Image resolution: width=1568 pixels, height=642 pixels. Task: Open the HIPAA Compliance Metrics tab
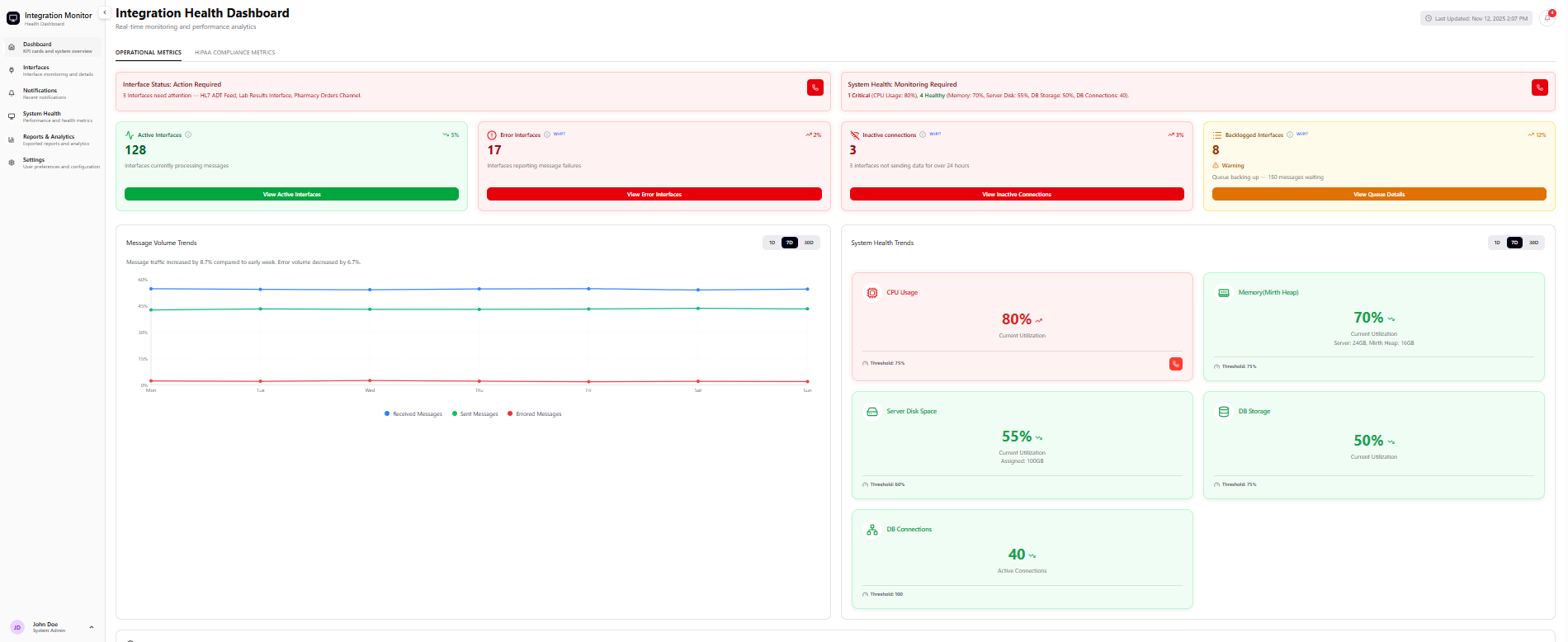[x=235, y=53]
